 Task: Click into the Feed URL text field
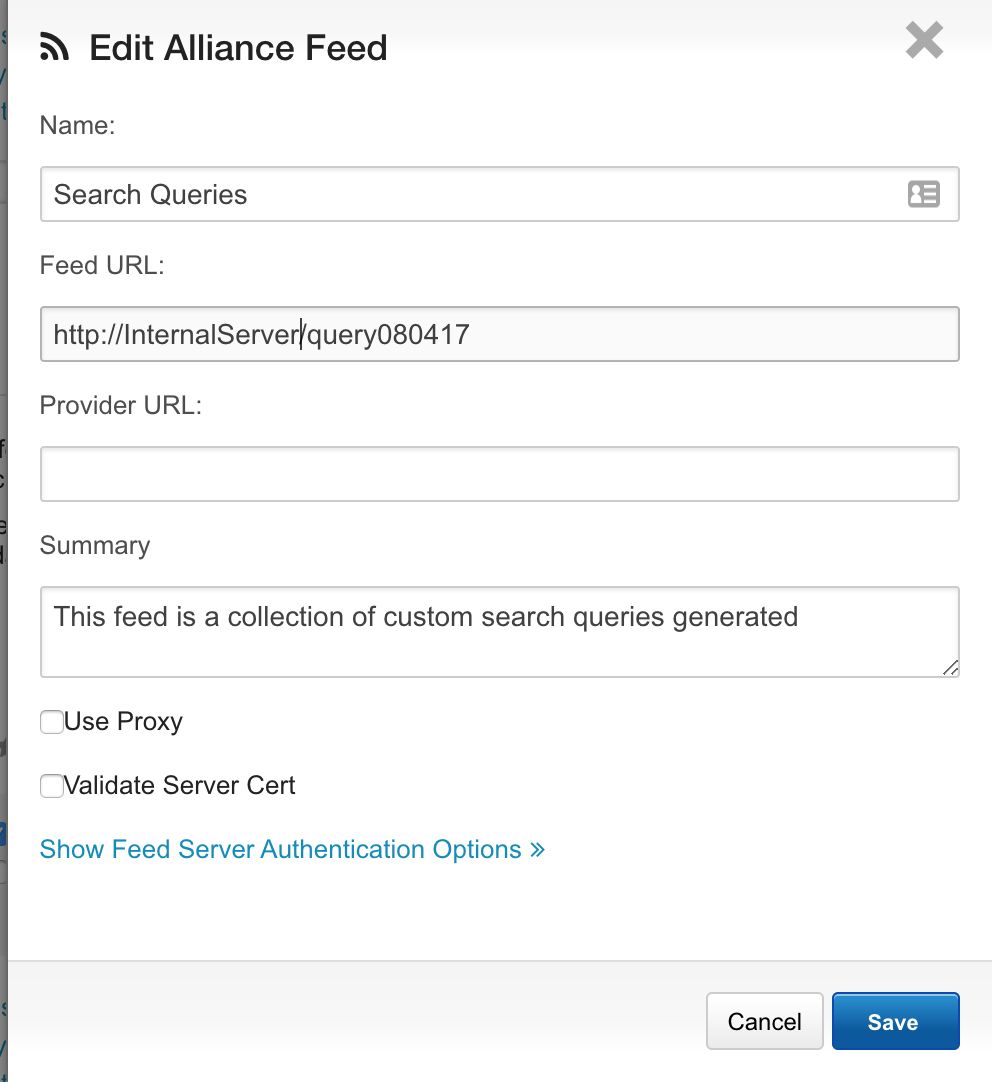pyautogui.click(x=600, y=334)
